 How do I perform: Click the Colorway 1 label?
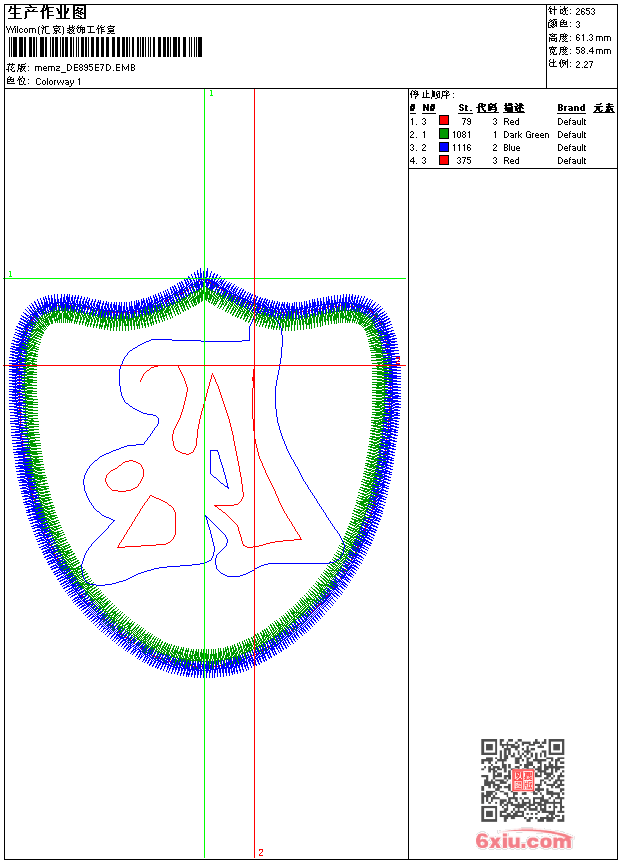[x=58, y=82]
